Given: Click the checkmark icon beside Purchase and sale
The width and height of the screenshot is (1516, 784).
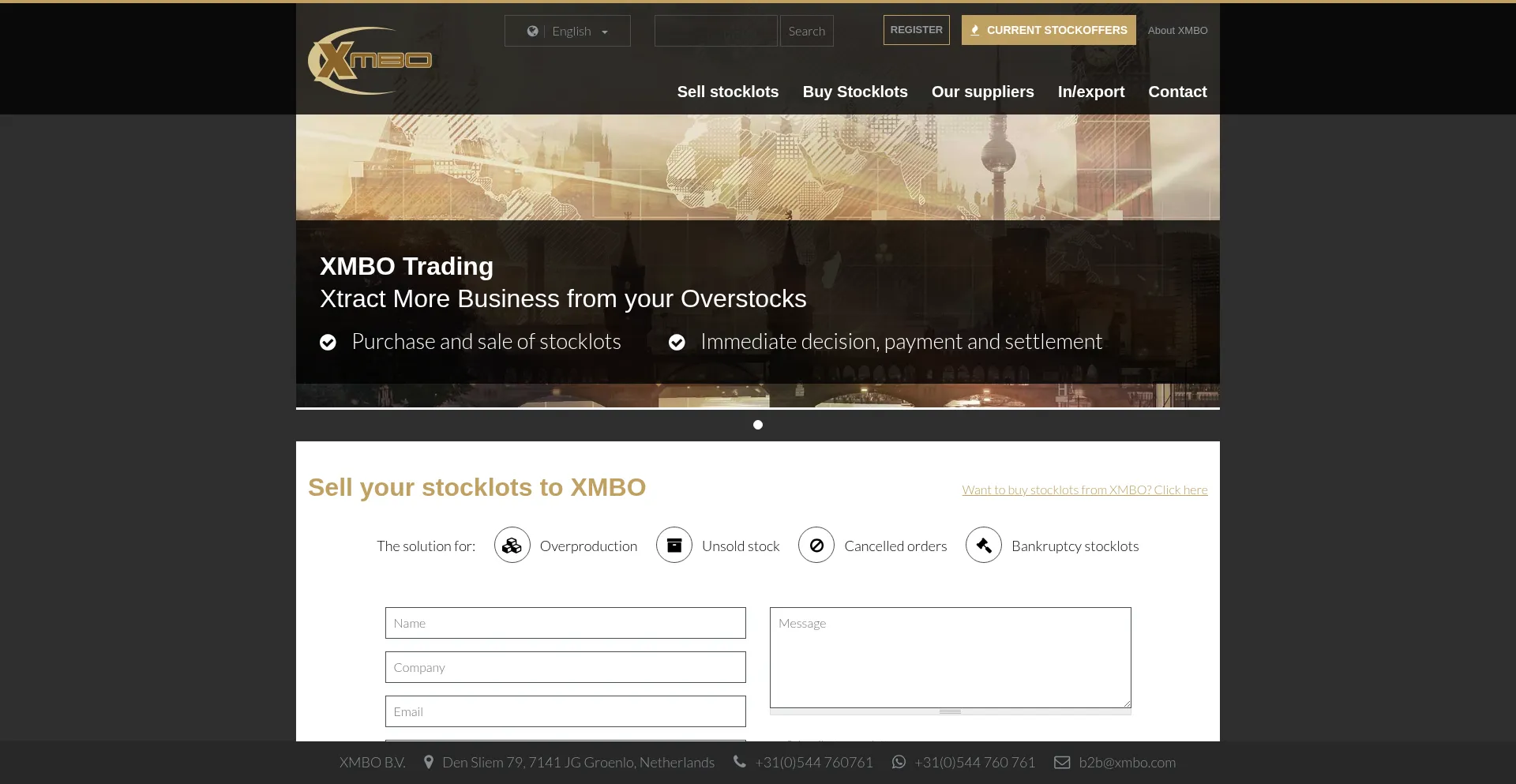Looking at the screenshot, I should 328,342.
